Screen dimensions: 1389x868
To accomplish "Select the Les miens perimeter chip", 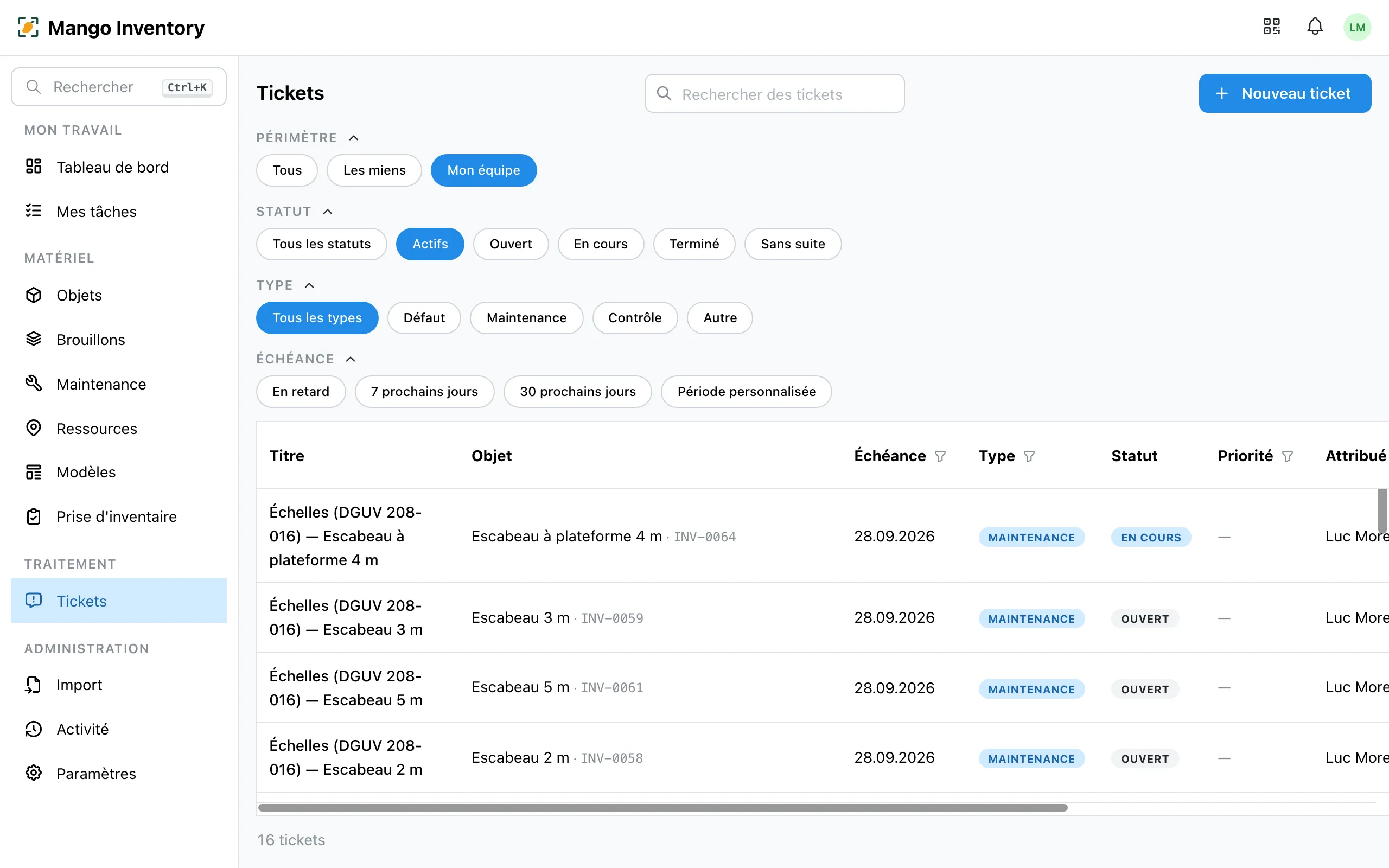I will 374,170.
